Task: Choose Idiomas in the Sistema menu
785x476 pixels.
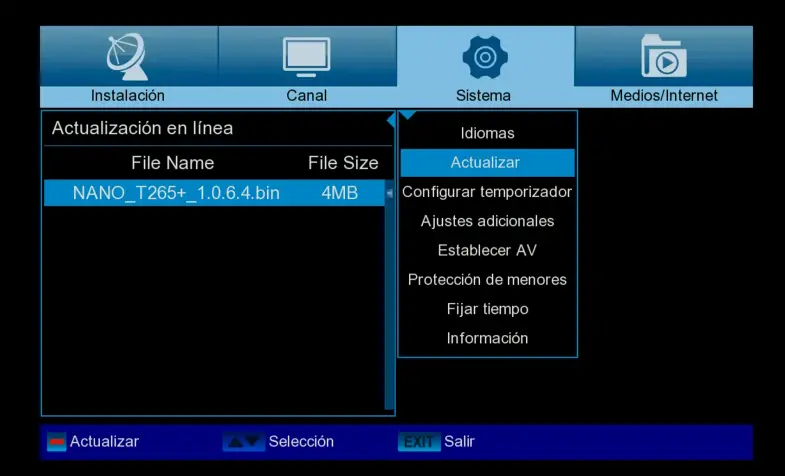Action: 488,133
